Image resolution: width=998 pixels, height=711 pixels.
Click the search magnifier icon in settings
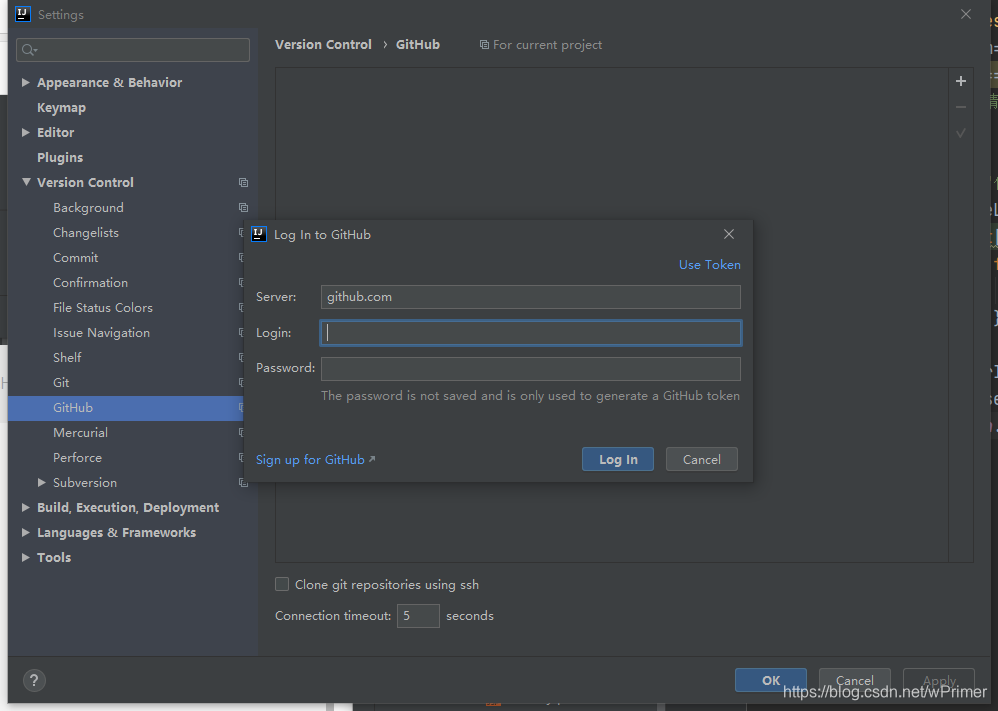29,50
